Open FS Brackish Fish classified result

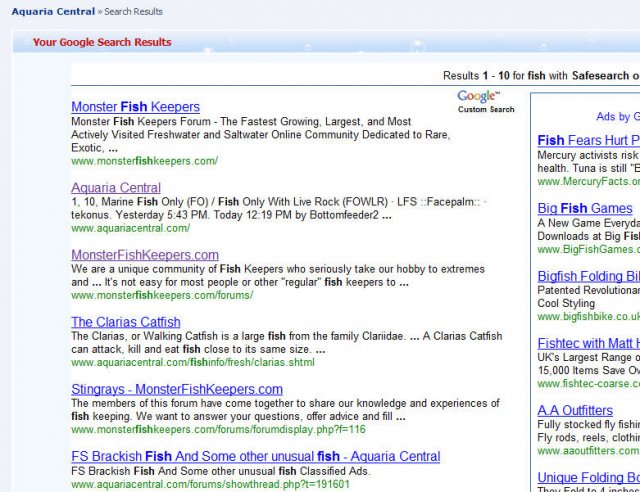pyautogui.click(x=256, y=456)
